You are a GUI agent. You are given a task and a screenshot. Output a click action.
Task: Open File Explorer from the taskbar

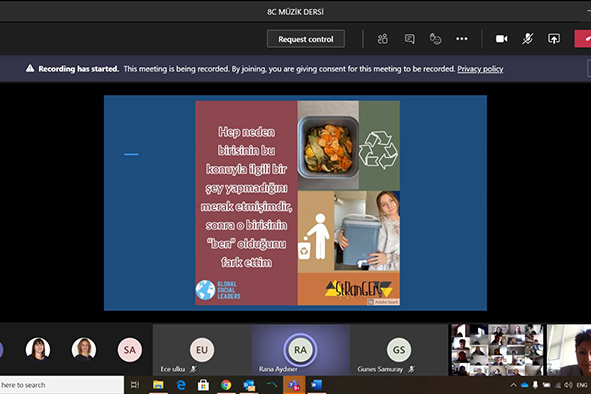click(158, 385)
